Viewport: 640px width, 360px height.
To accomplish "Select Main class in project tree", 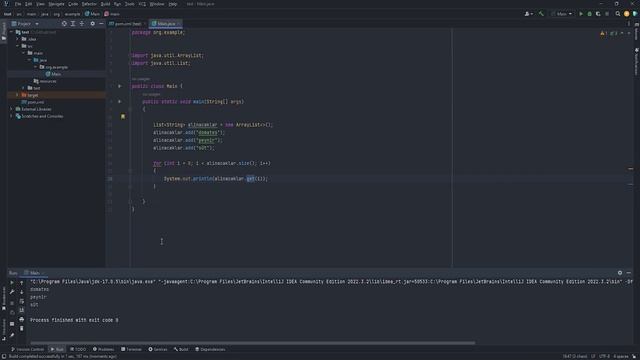I will (53, 74).
